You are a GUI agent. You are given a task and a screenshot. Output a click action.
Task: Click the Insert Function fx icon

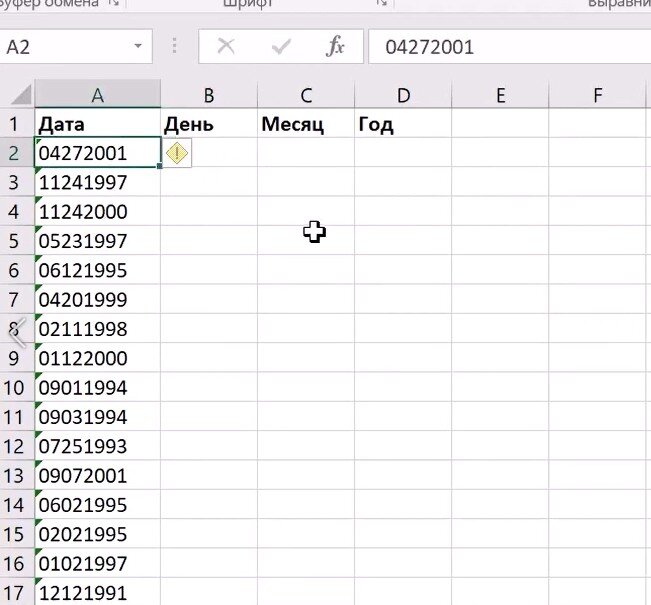click(335, 46)
